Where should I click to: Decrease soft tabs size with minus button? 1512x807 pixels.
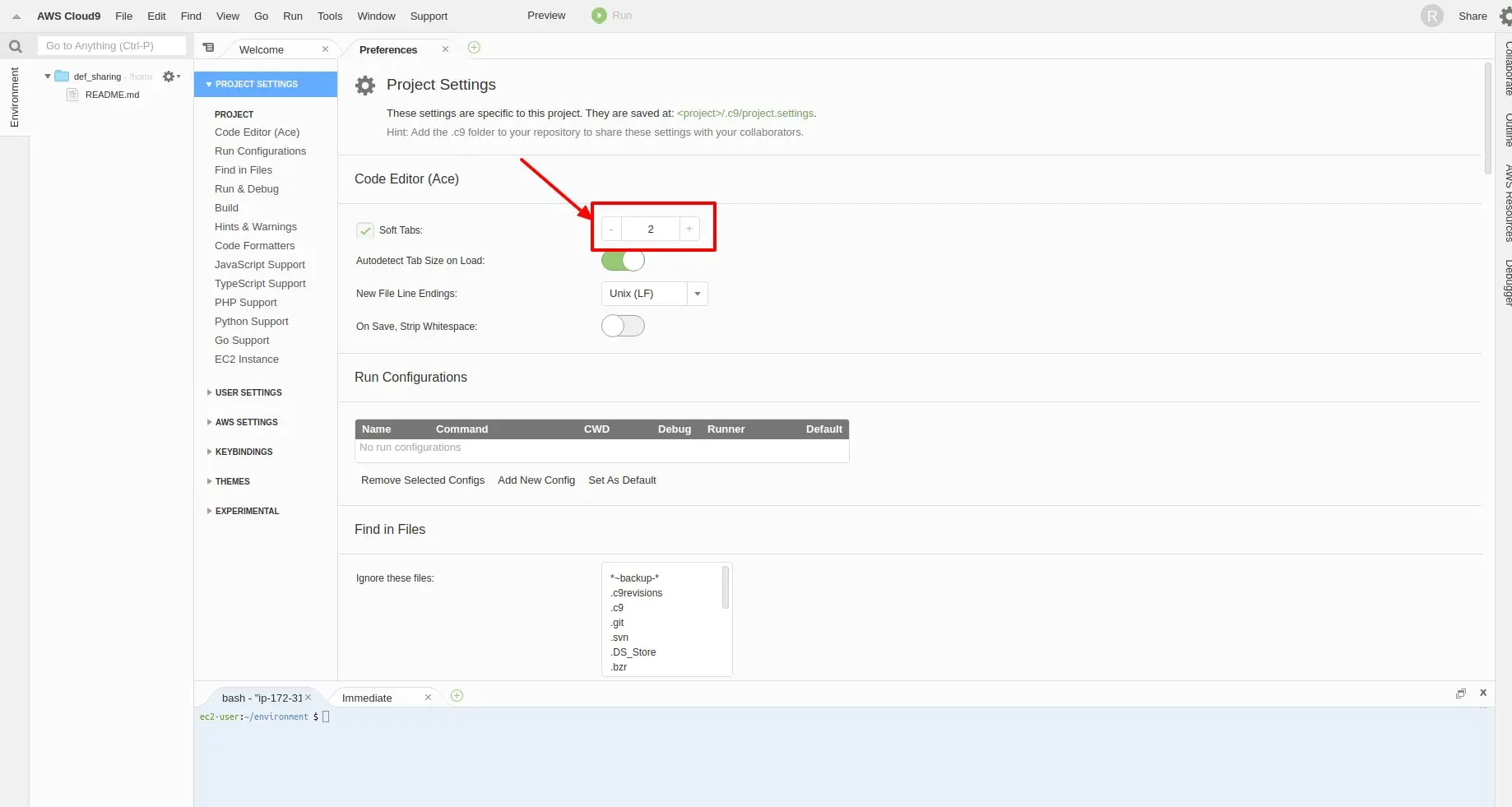coord(611,229)
